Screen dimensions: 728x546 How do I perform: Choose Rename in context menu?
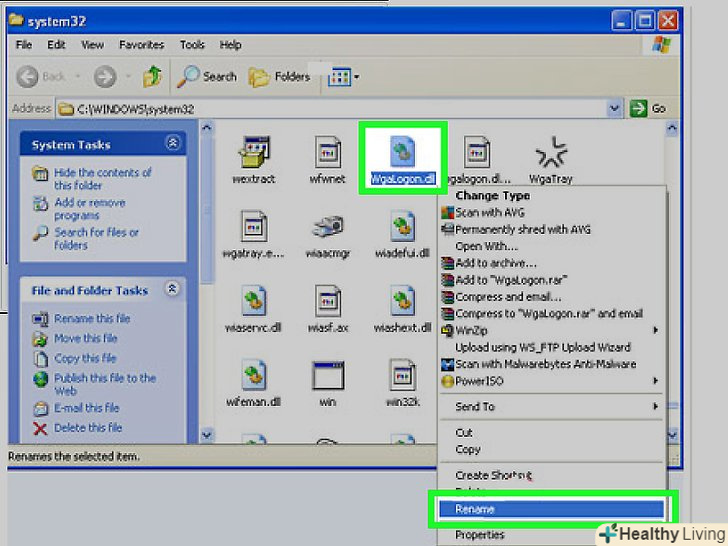click(552, 509)
